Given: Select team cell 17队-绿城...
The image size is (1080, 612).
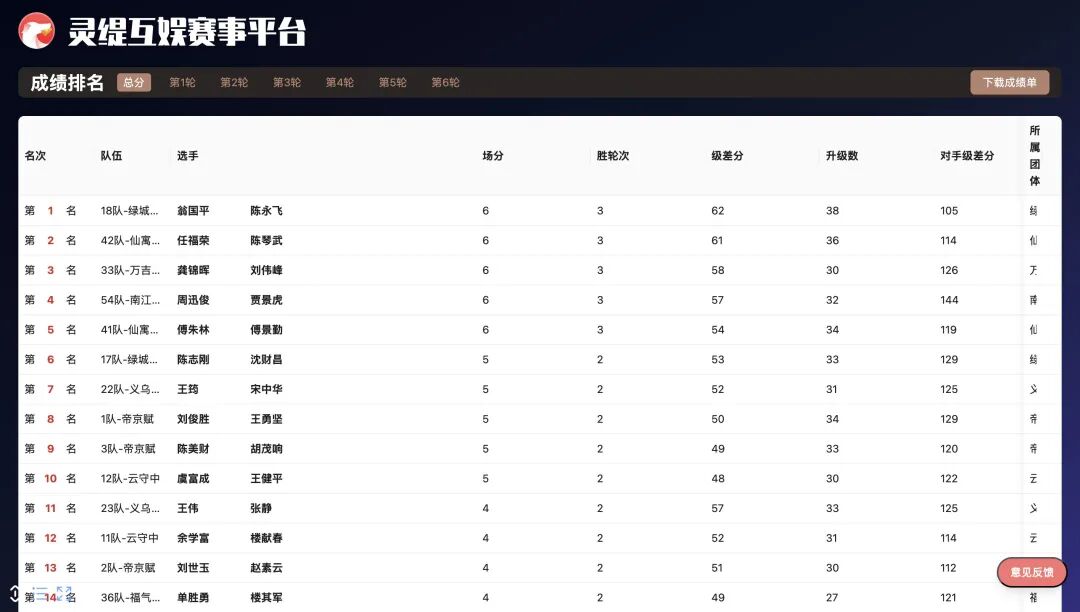Looking at the screenshot, I should click(129, 359).
